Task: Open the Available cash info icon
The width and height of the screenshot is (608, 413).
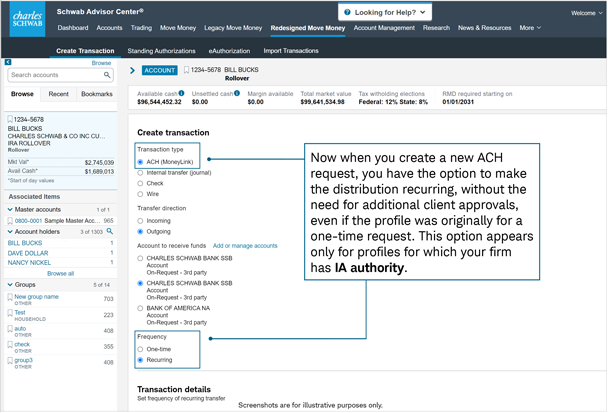Action: [181, 93]
